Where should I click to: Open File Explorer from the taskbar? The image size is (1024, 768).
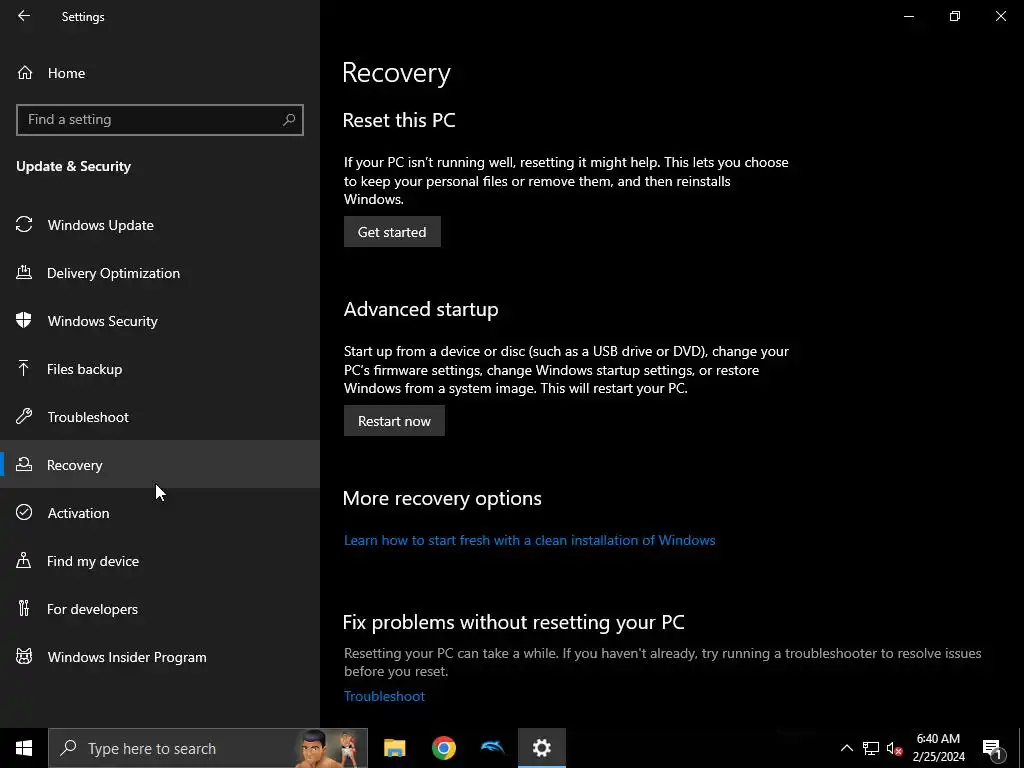point(394,748)
